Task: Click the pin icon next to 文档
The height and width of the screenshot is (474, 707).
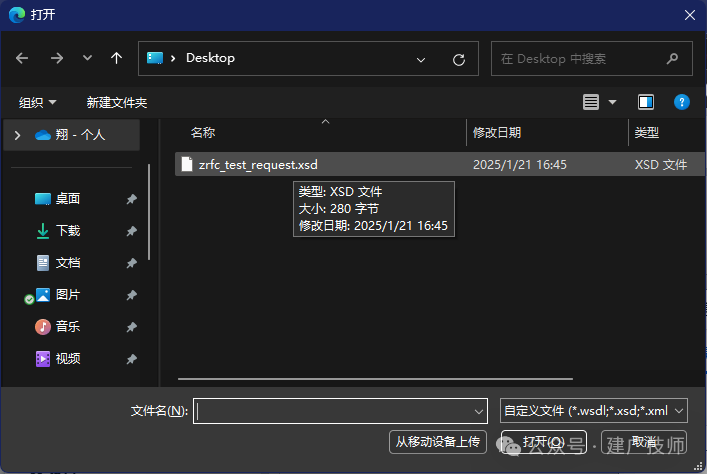Action: [x=131, y=263]
